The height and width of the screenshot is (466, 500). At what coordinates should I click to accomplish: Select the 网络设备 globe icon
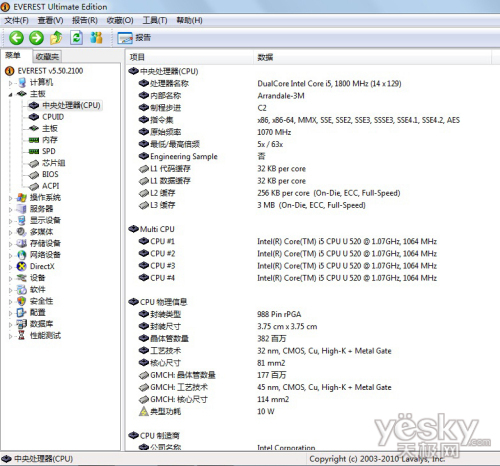pyautogui.click(x=22, y=255)
